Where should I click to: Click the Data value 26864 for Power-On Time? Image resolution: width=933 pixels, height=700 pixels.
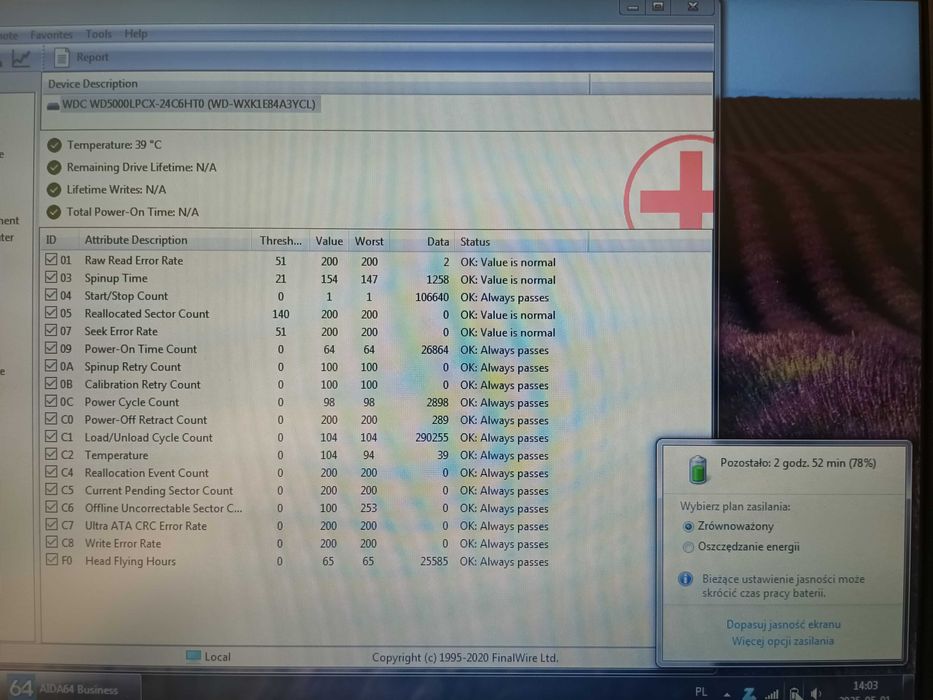[x=434, y=349]
